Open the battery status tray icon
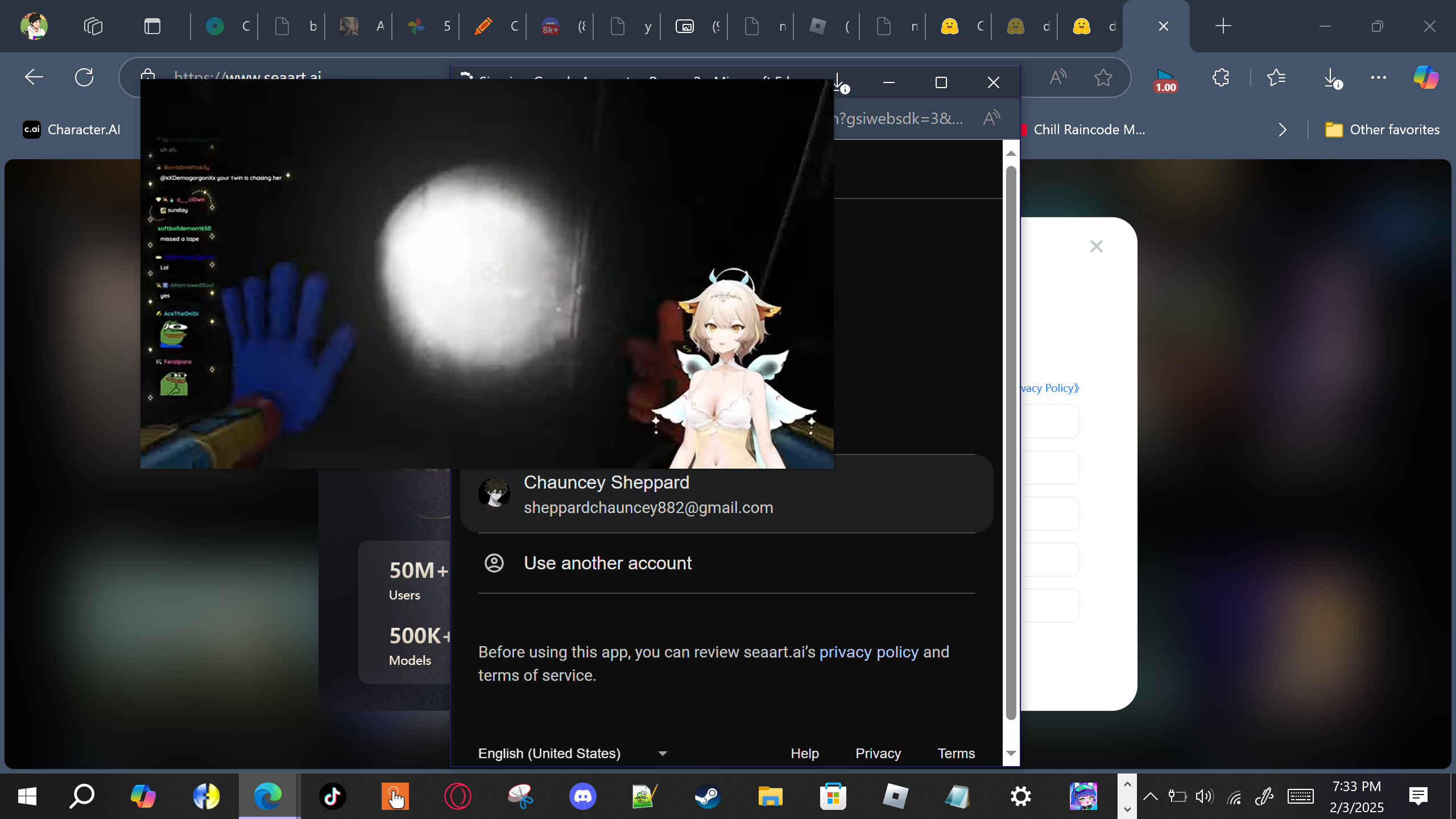Screen dimensions: 1456x819 1177,796
